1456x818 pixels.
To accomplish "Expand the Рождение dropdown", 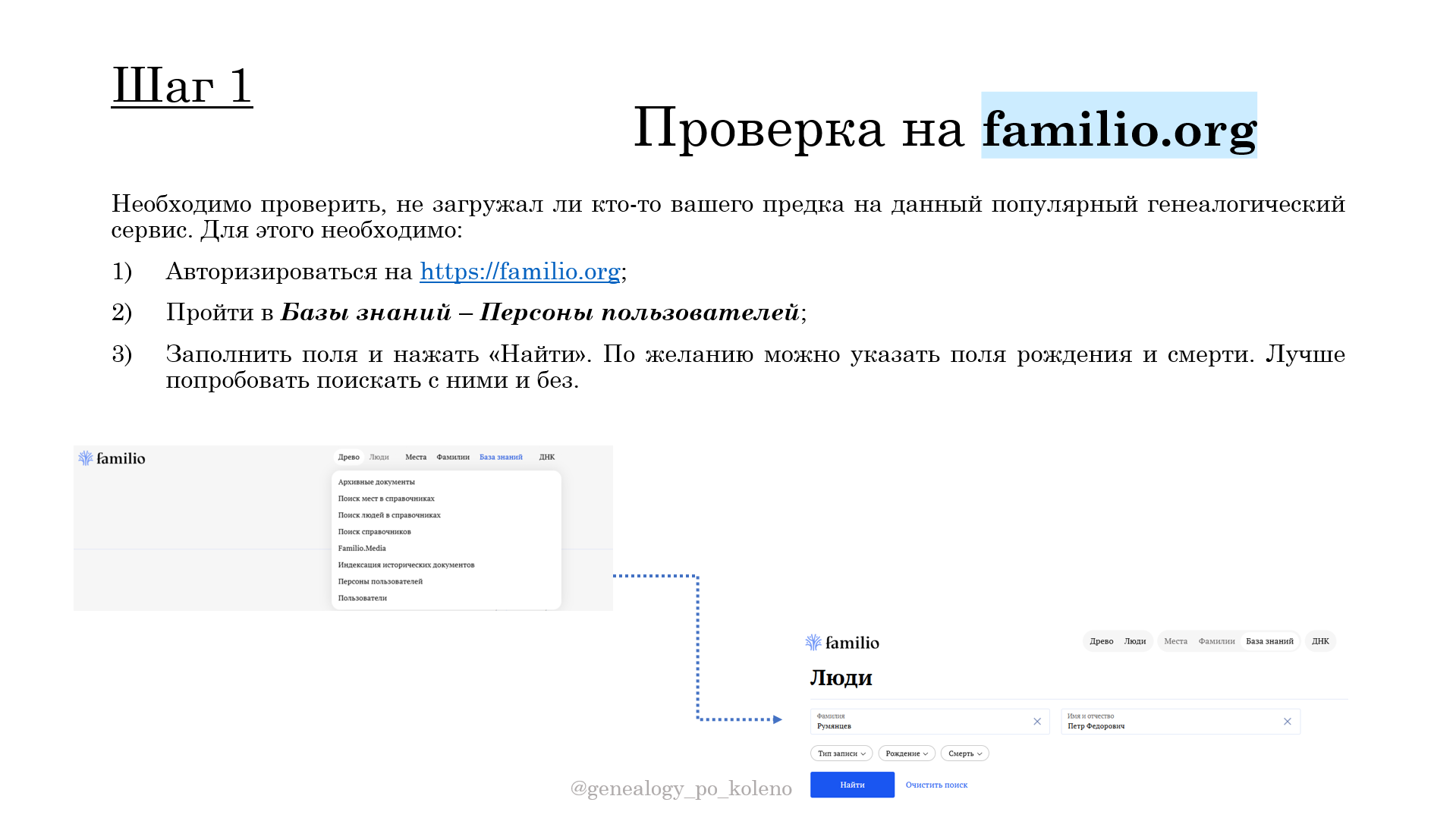I will click(x=907, y=754).
